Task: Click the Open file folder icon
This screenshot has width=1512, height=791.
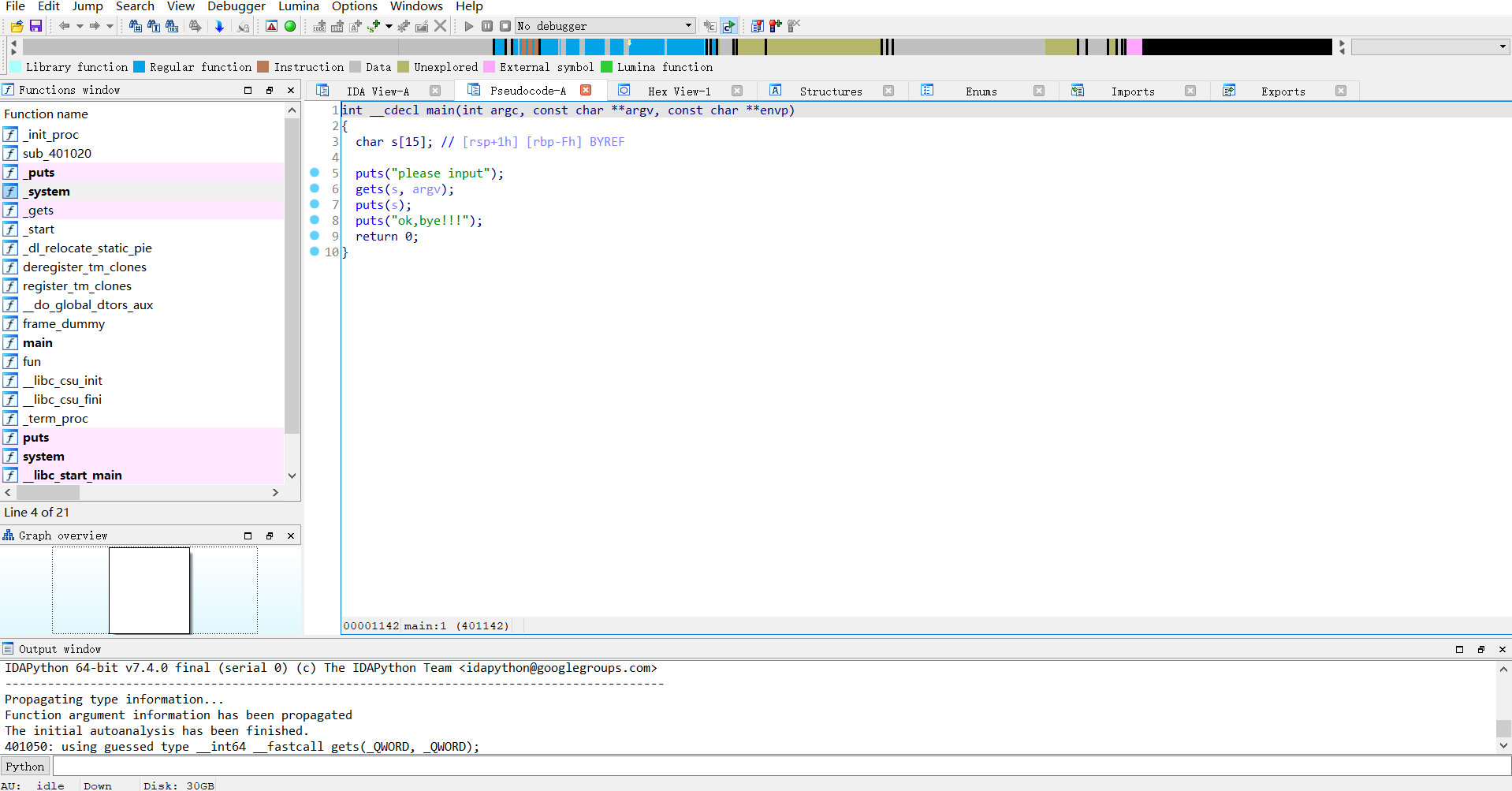Action: [x=17, y=26]
